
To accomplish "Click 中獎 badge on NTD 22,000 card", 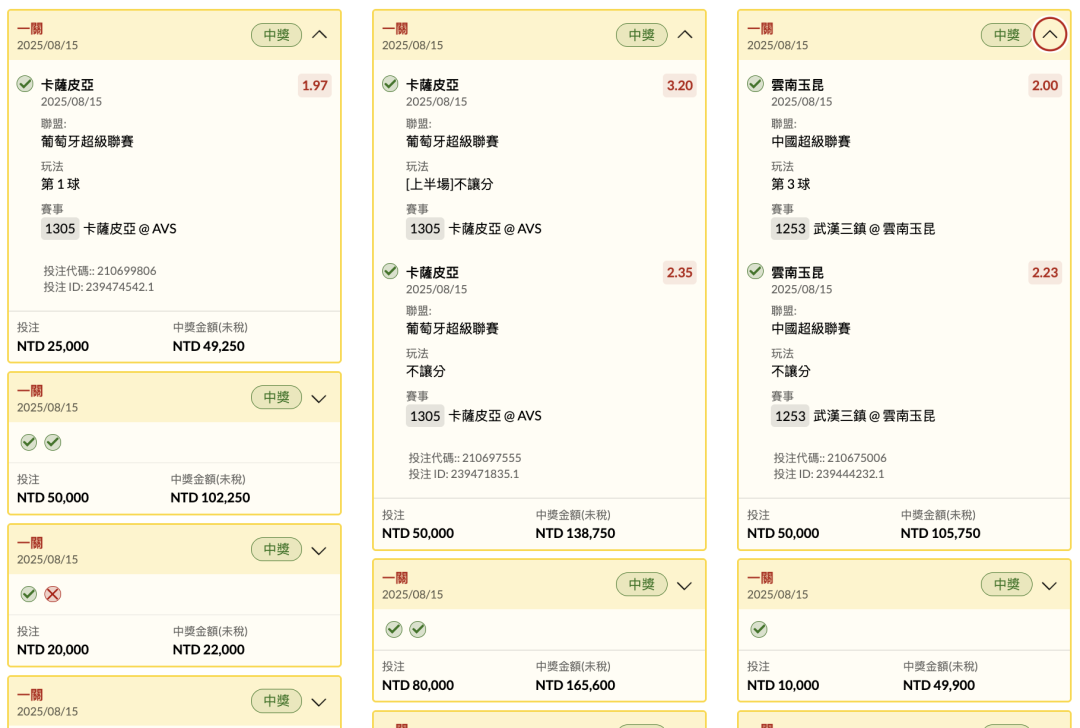I will 276,549.
